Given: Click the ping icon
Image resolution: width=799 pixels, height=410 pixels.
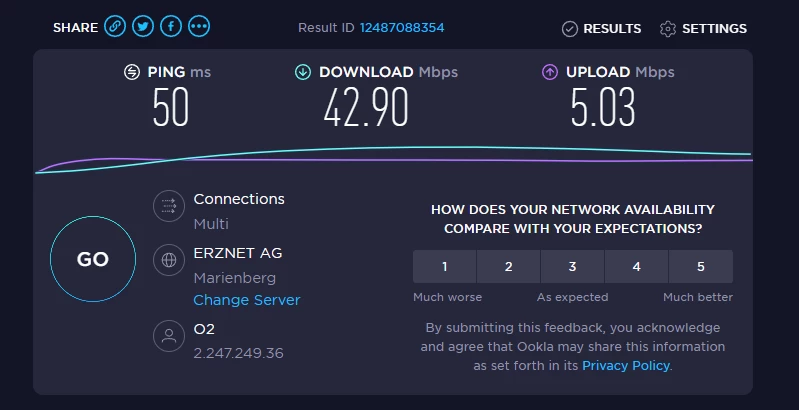Looking at the screenshot, I should pos(131,72).
